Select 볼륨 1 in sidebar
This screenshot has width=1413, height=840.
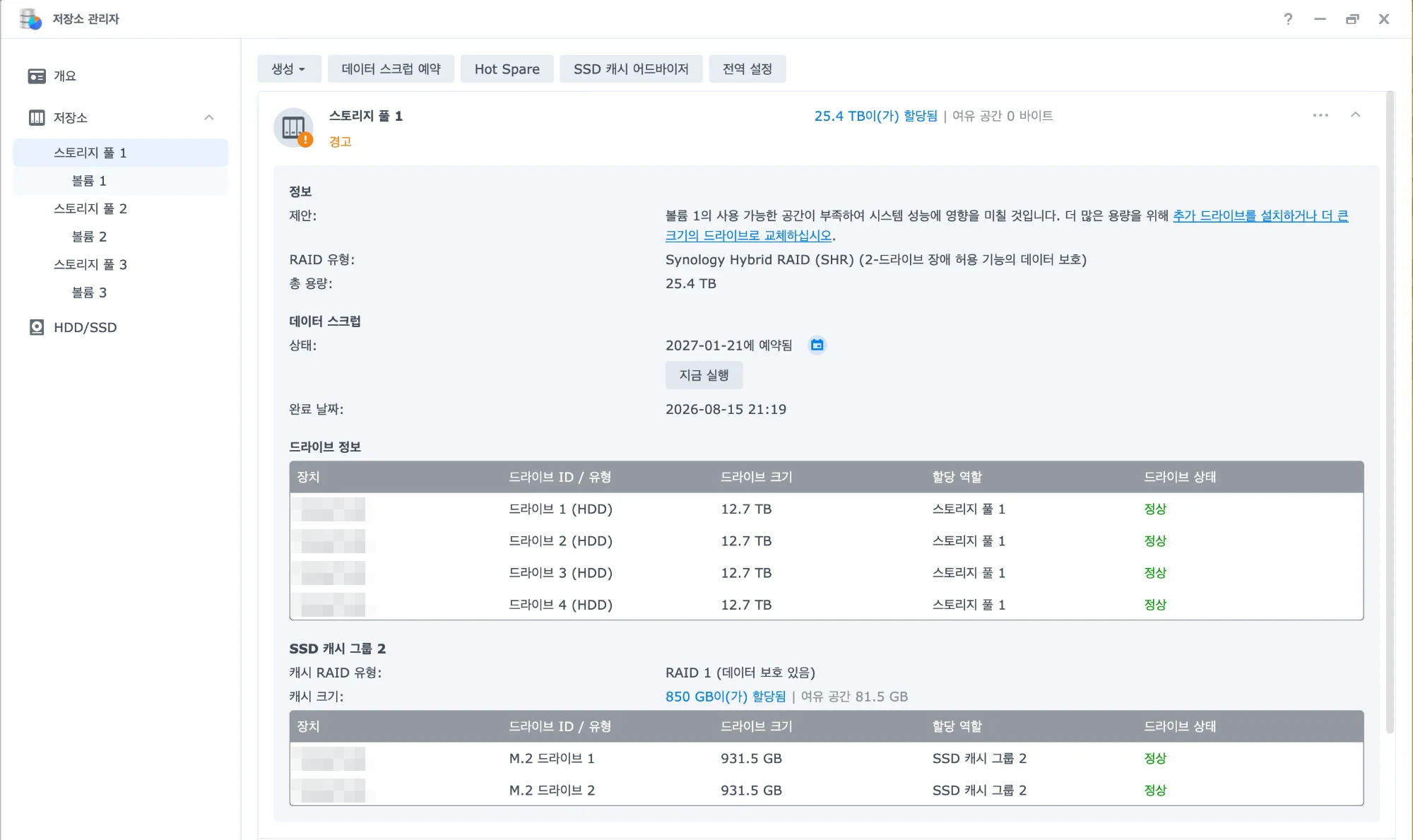pos(121,181)
